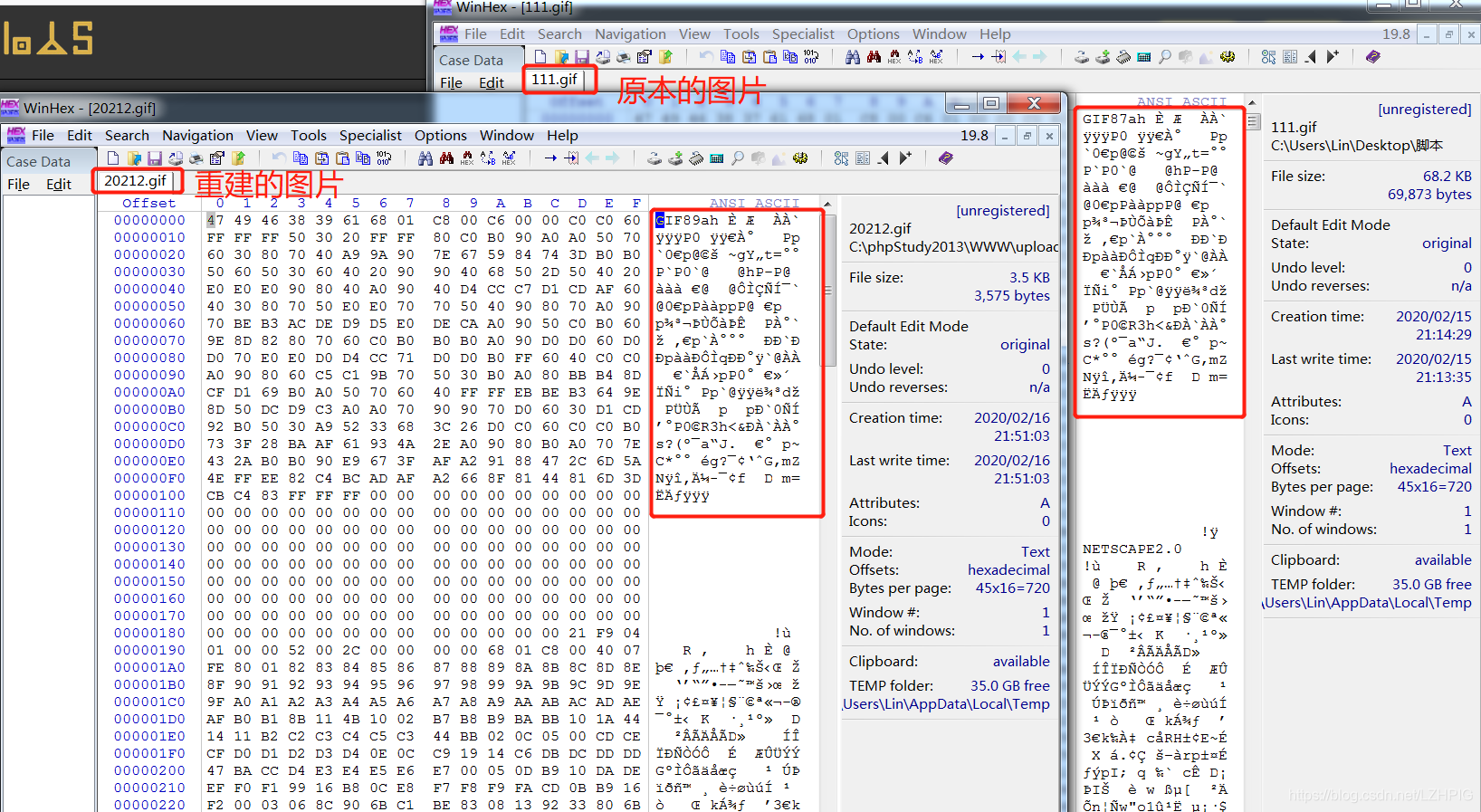The image size is (1481, 812).
Task: Click purple Help book icon in 20212.gif window
Action: click(946, 158)
